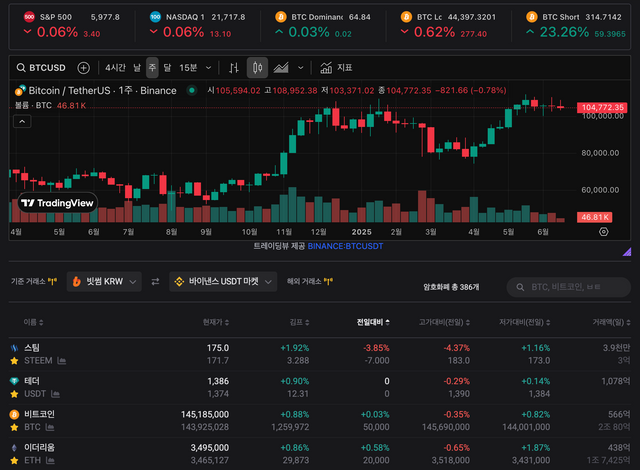Select the 날 (day) timeframe
This screenshot has height=470, width=640.
[x=137, y=68]
